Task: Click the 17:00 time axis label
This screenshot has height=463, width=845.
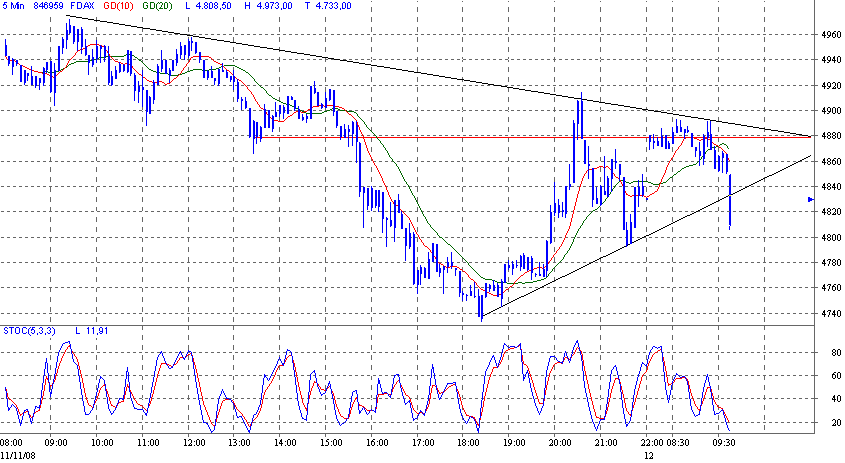Action: pos(422,443)
